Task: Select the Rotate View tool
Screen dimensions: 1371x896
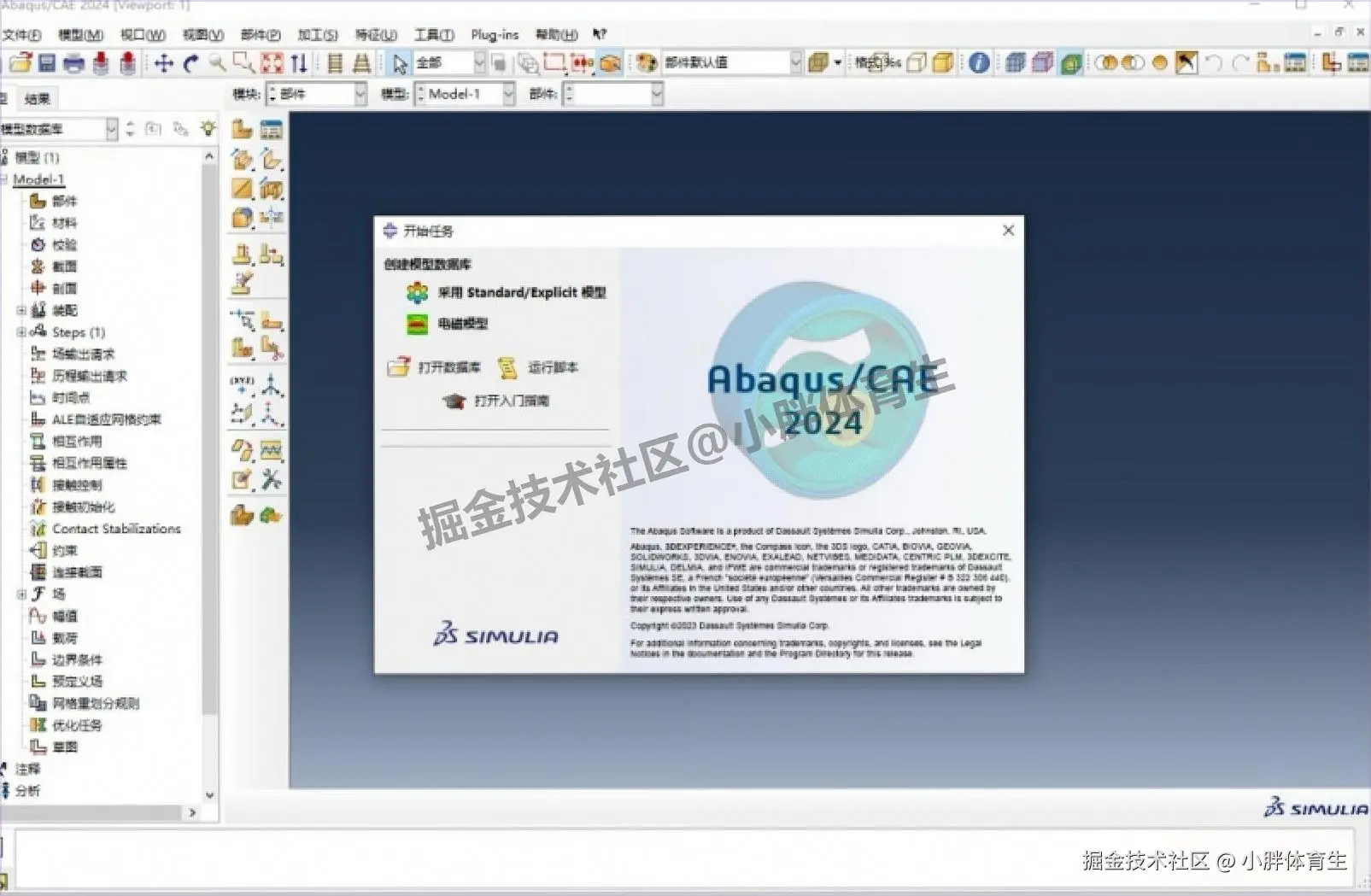Action: pos(190,62)
